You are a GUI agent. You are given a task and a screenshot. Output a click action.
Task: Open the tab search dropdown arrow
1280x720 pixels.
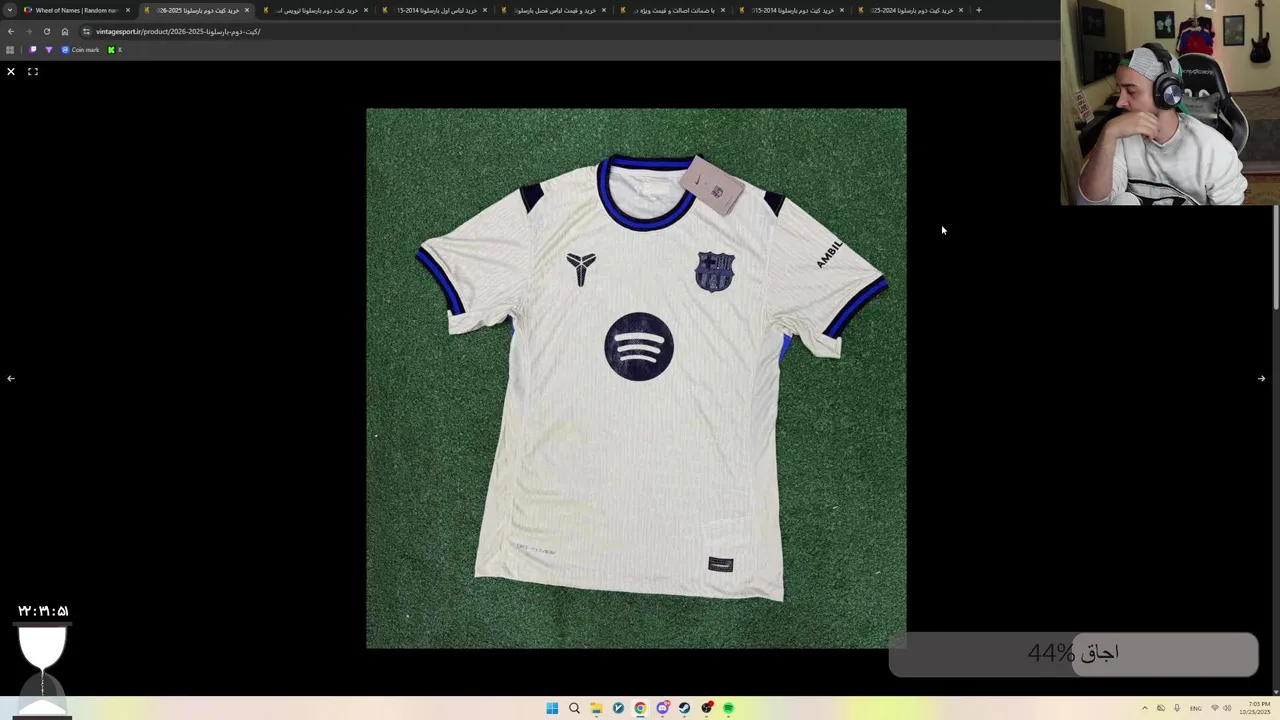point(10,10)
